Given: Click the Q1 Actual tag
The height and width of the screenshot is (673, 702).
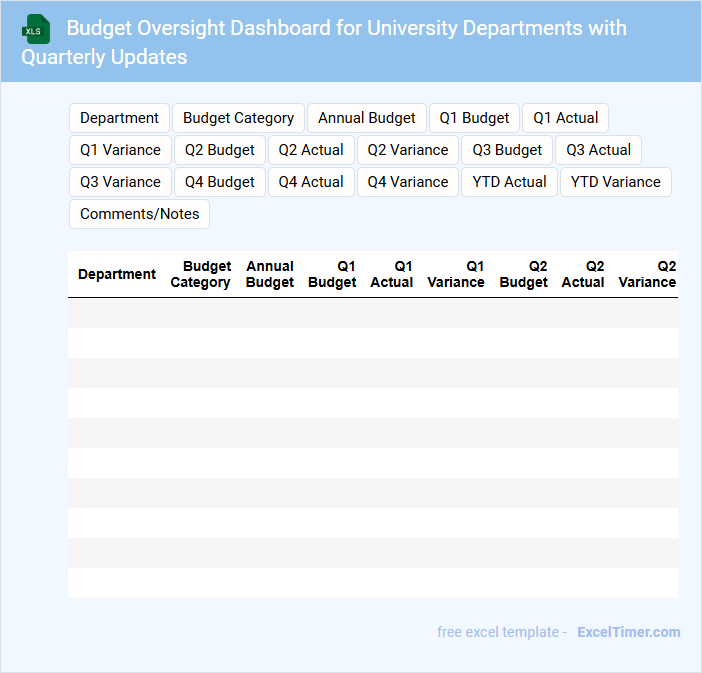Looking at the screenshot, I should pyautogui.click(x=565, y=118).
